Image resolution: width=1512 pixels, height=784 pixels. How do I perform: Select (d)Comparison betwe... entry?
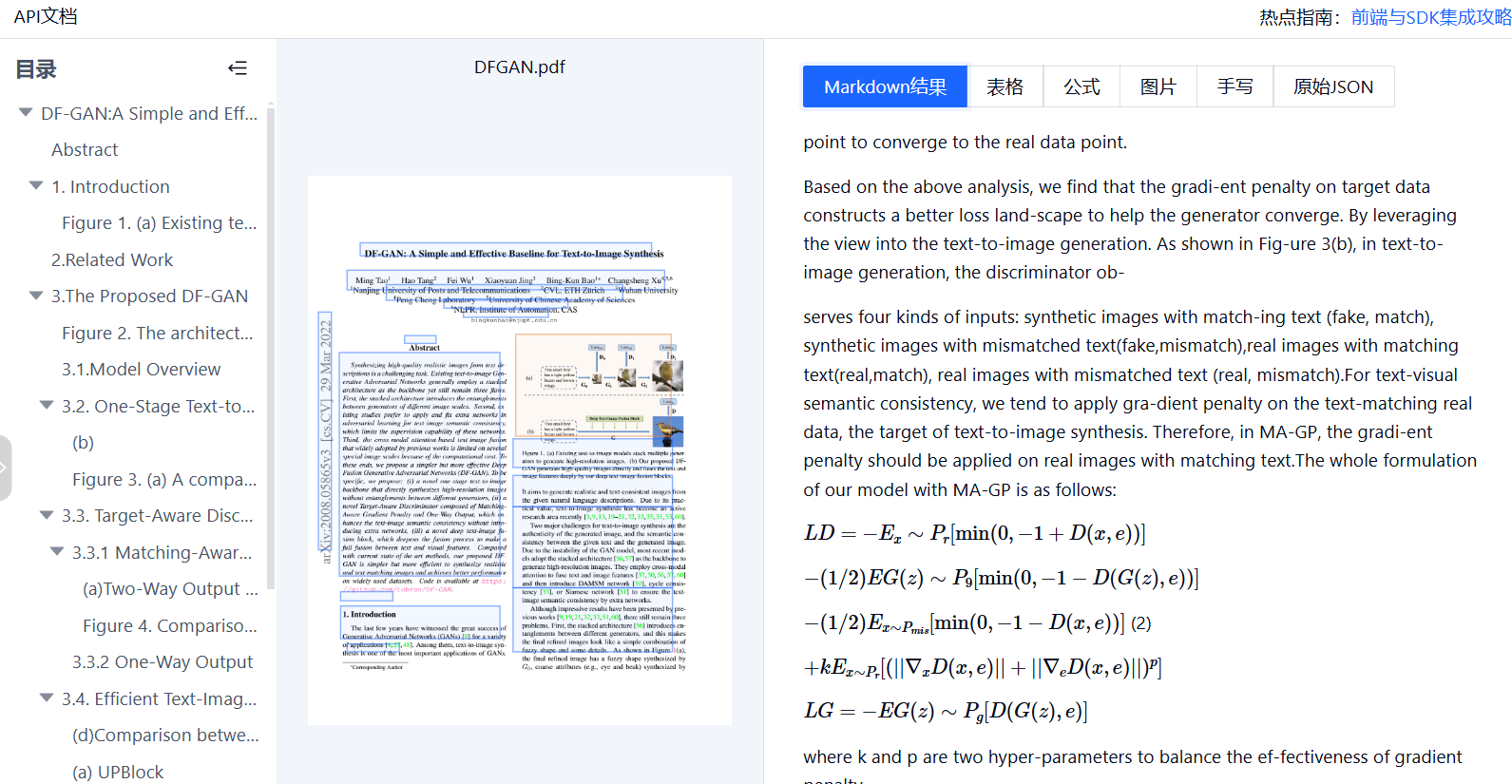coord(165,736)
